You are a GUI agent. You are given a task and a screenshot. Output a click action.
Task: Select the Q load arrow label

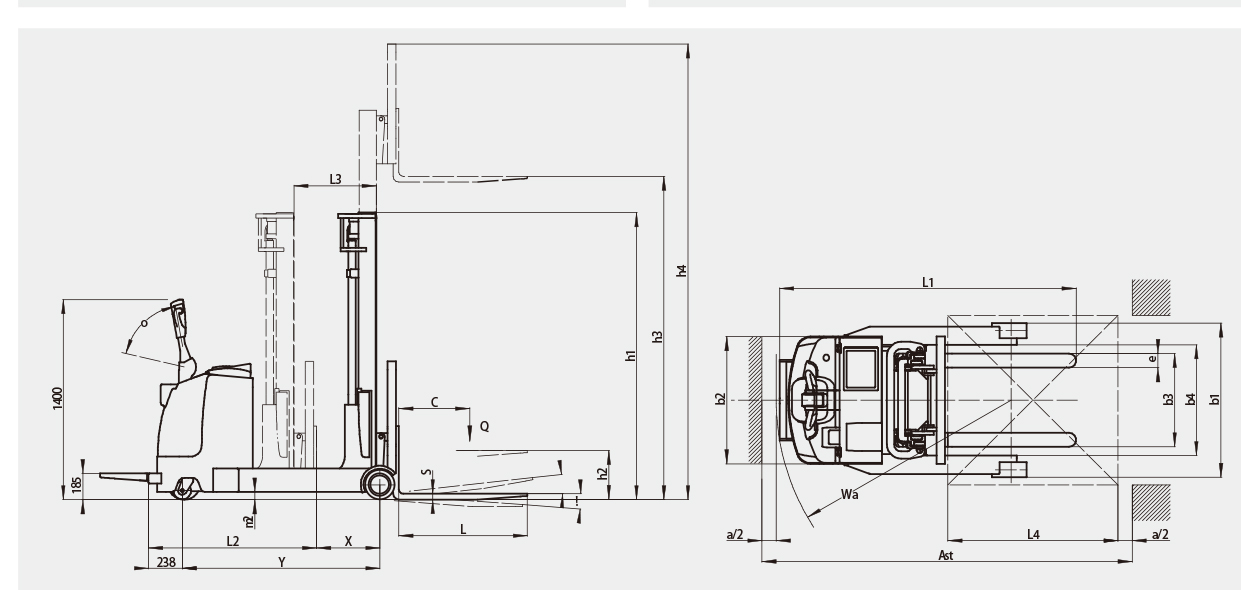pyautogui.click(x=484, y=426)
